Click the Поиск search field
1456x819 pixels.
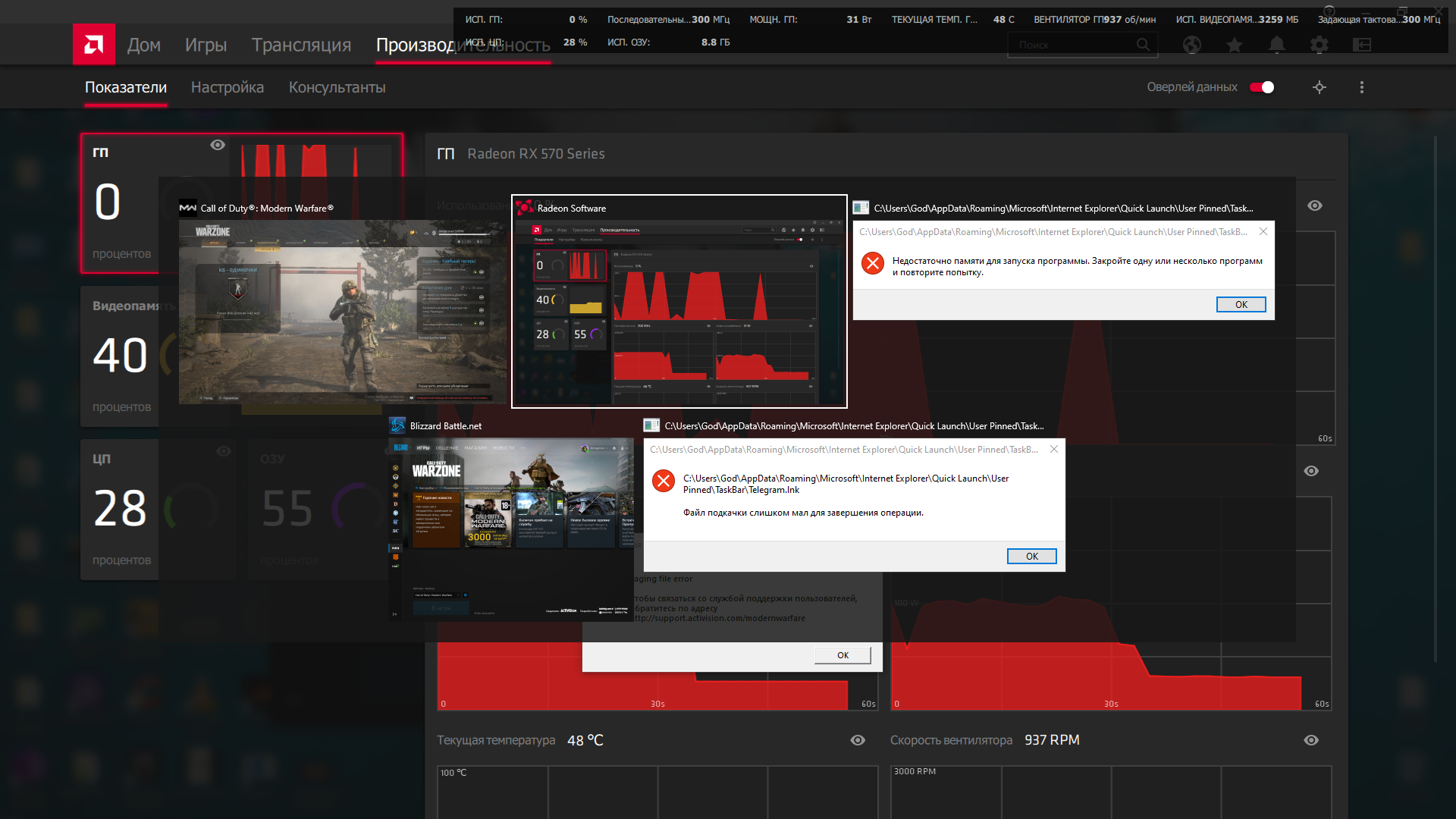tap(1082, 45)
